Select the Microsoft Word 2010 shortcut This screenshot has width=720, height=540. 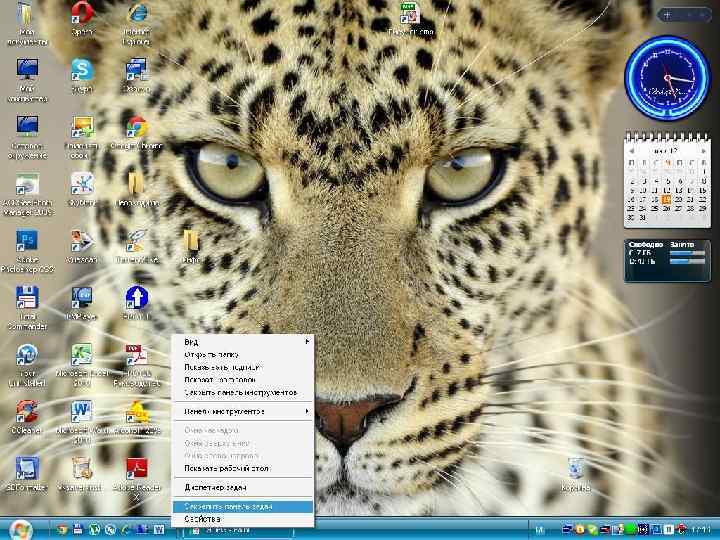click(82, 422)
